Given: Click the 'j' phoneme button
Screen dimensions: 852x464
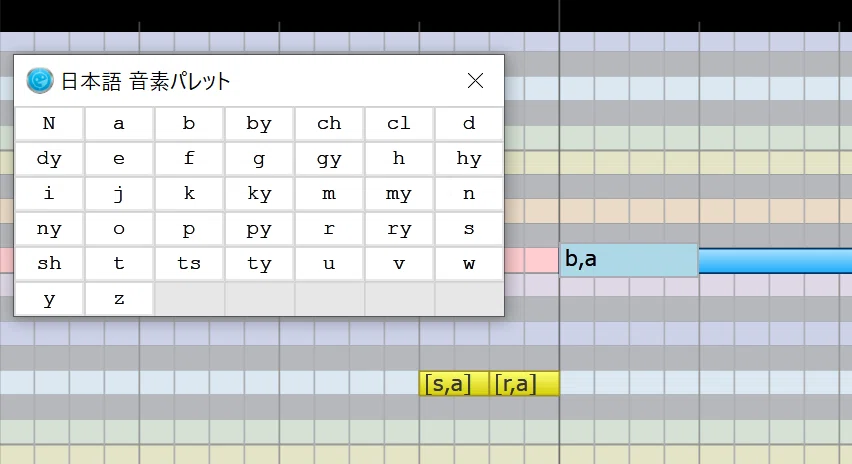Looking at the screenshot, I should click(x=119, y=193).
